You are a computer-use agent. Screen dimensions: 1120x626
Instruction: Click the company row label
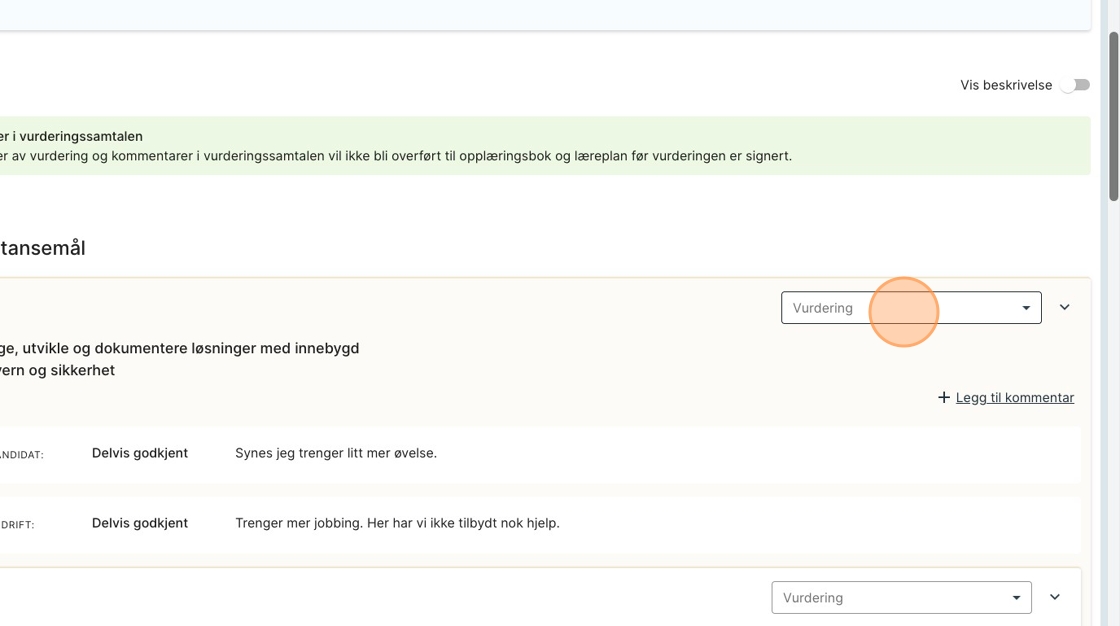(16, 525)
